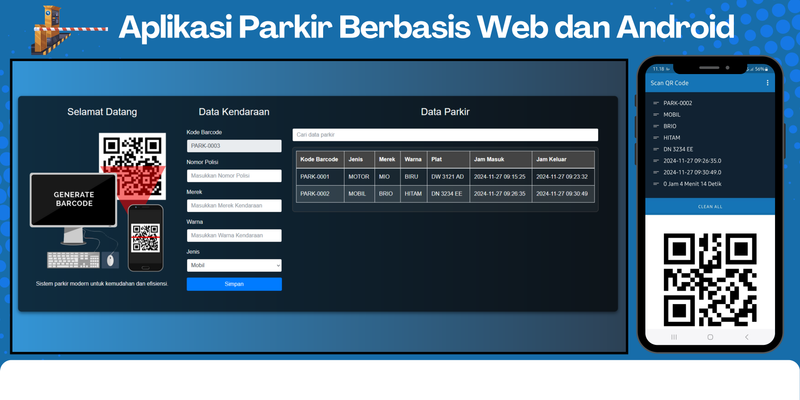Select the PARK-0002 table cell

point(320,194)
